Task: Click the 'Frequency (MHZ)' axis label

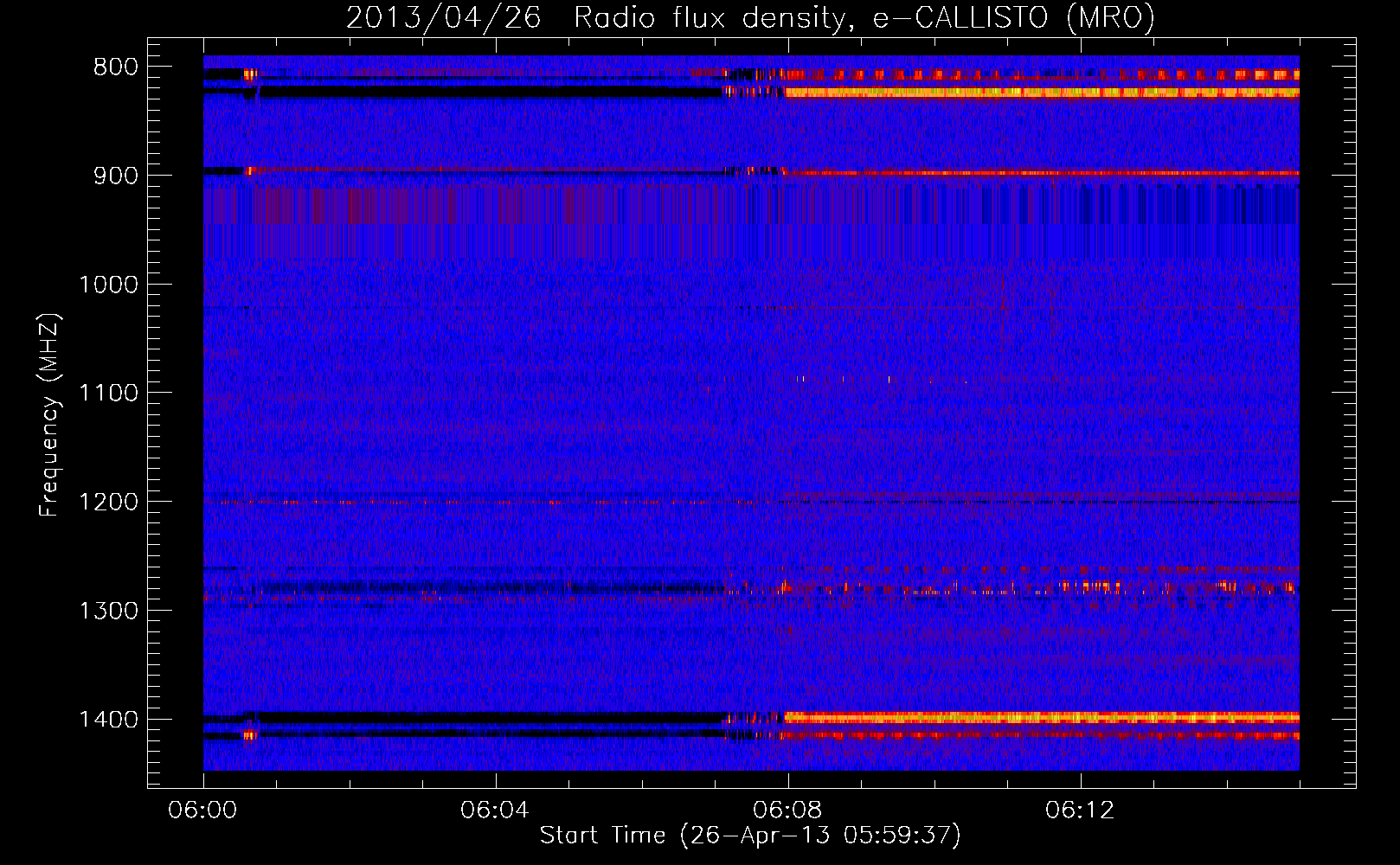Action: tap(50, 414)
